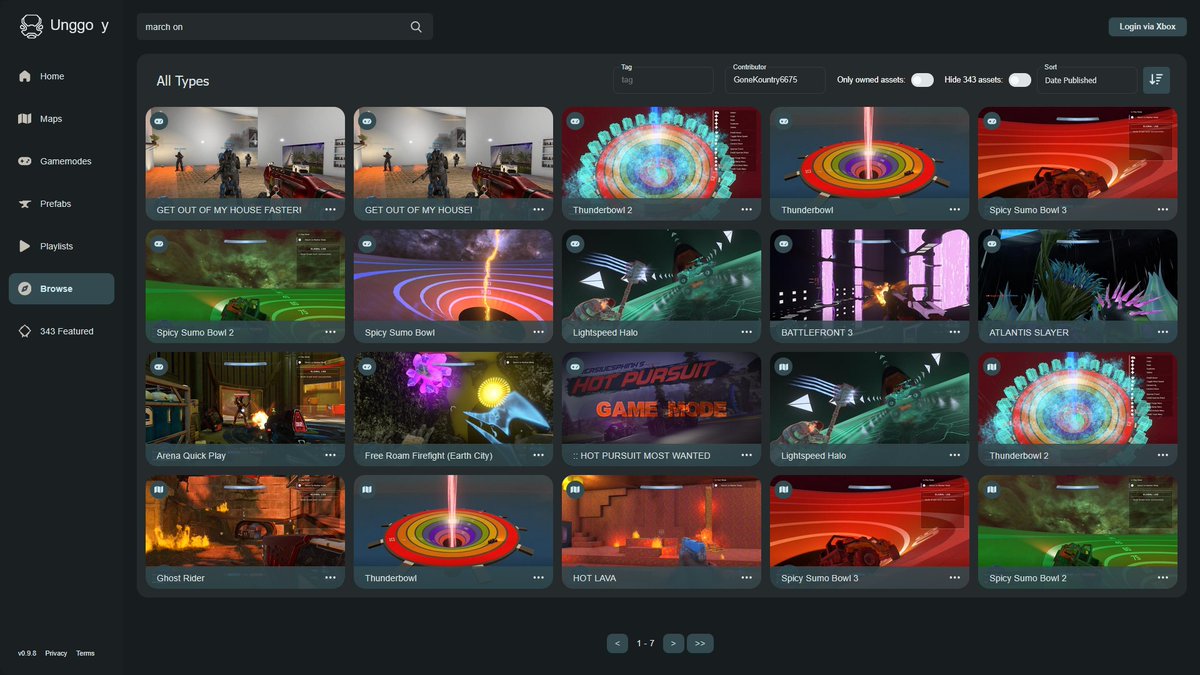Click the All Types heading
This screenshot has width=1200, height=675.
(183, 81)
